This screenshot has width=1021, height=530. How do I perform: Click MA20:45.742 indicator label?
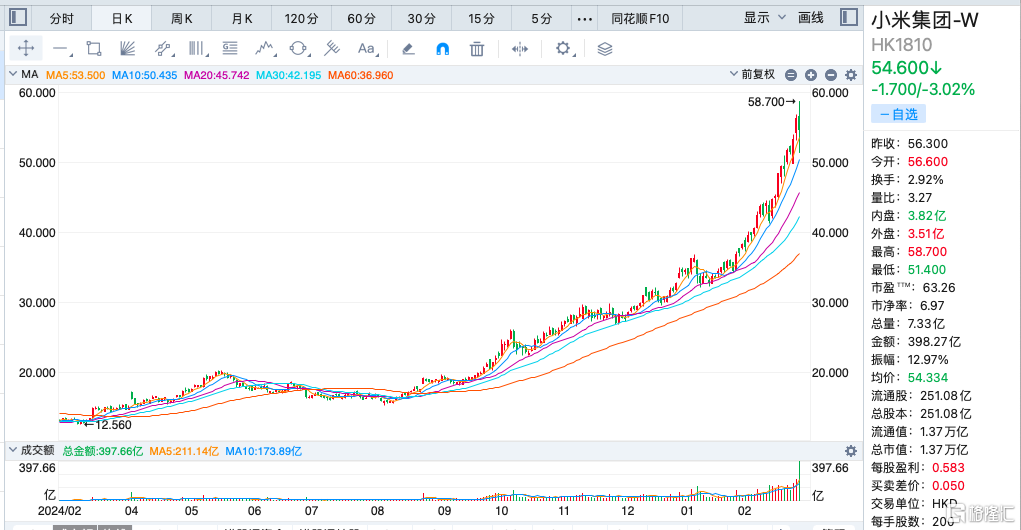217,76
